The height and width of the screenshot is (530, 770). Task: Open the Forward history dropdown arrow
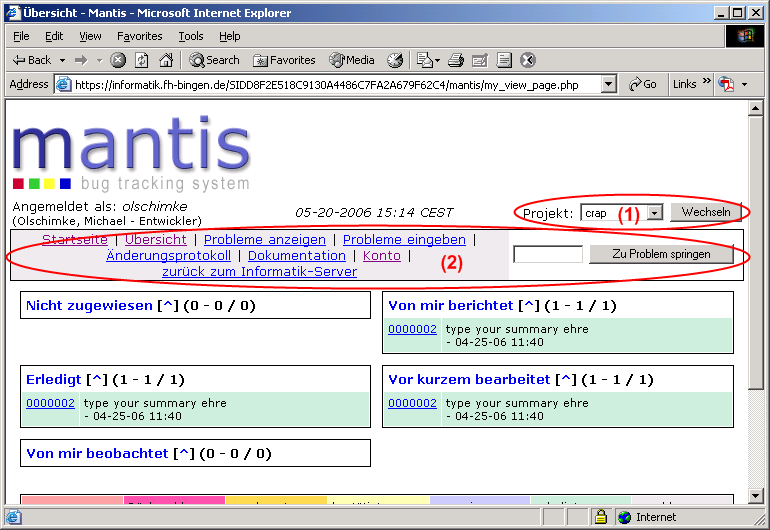(99, 60)
